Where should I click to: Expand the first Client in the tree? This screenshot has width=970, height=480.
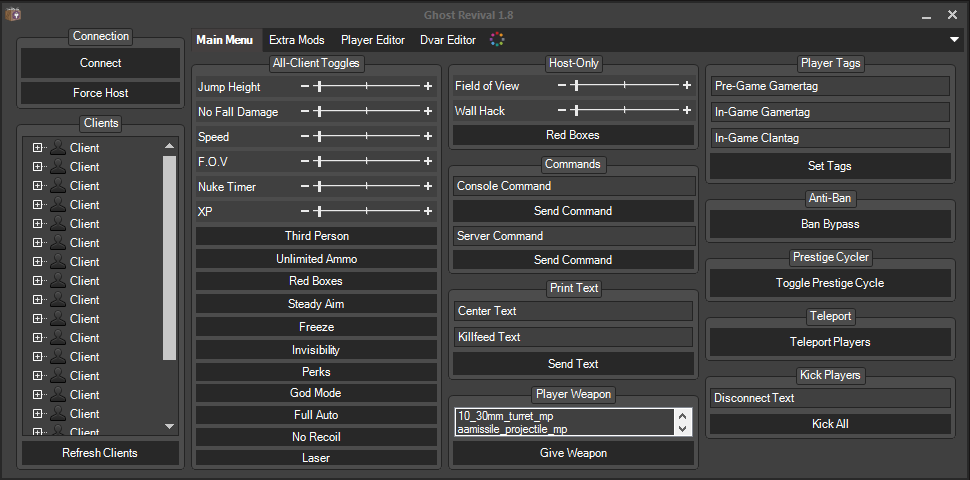[x=37, y=148]
